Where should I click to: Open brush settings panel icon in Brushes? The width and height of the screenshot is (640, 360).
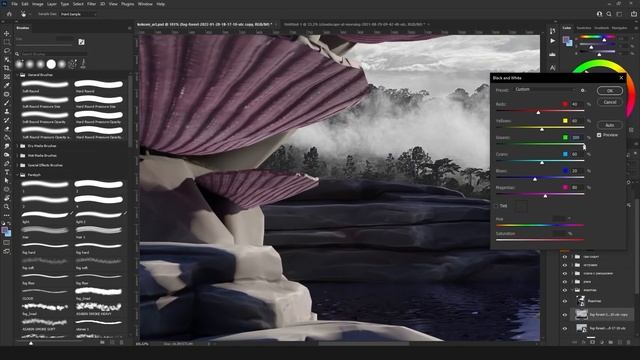tap(81, 42)
